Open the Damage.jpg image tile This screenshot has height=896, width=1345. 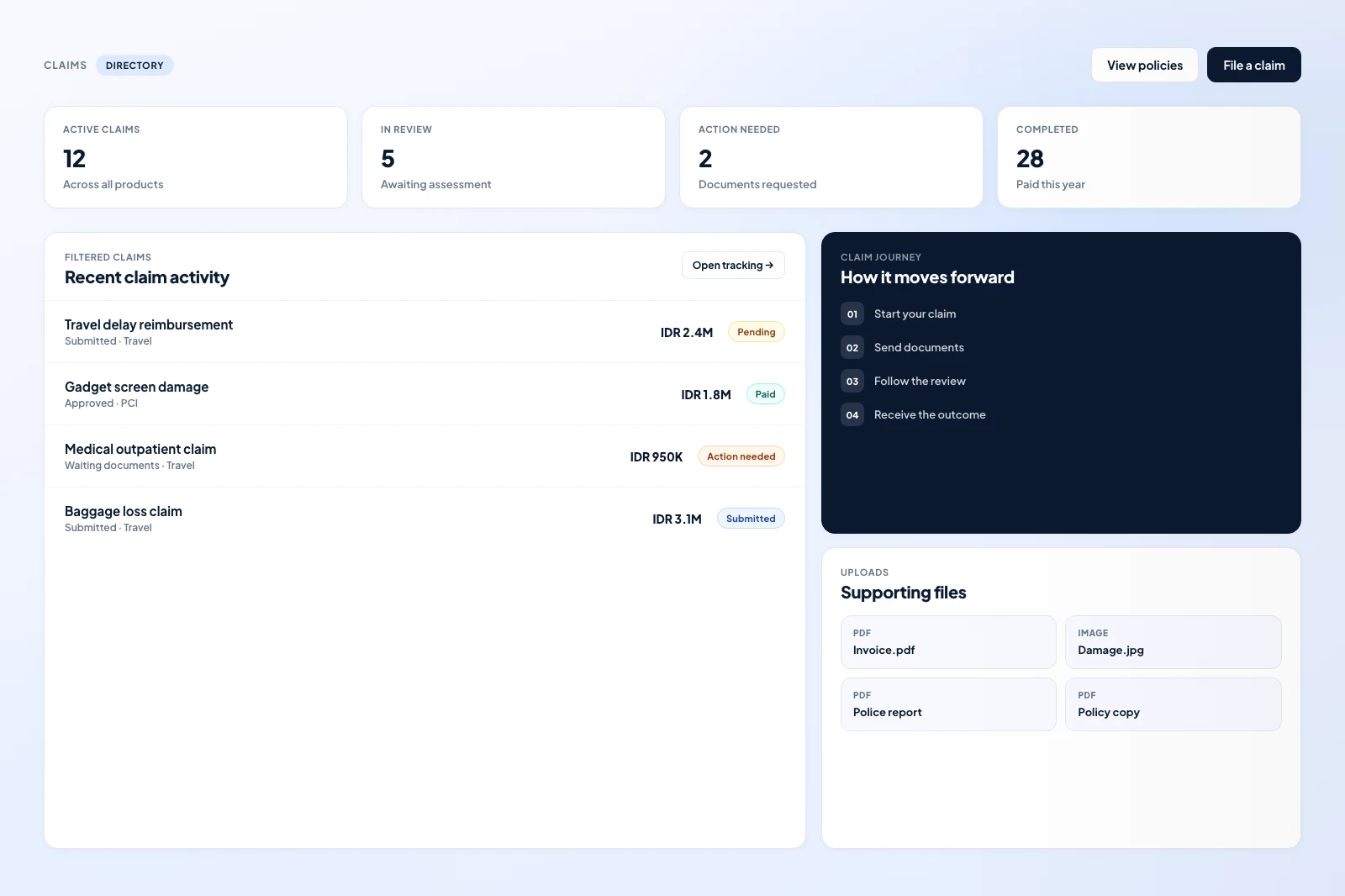pos(1173,642)
